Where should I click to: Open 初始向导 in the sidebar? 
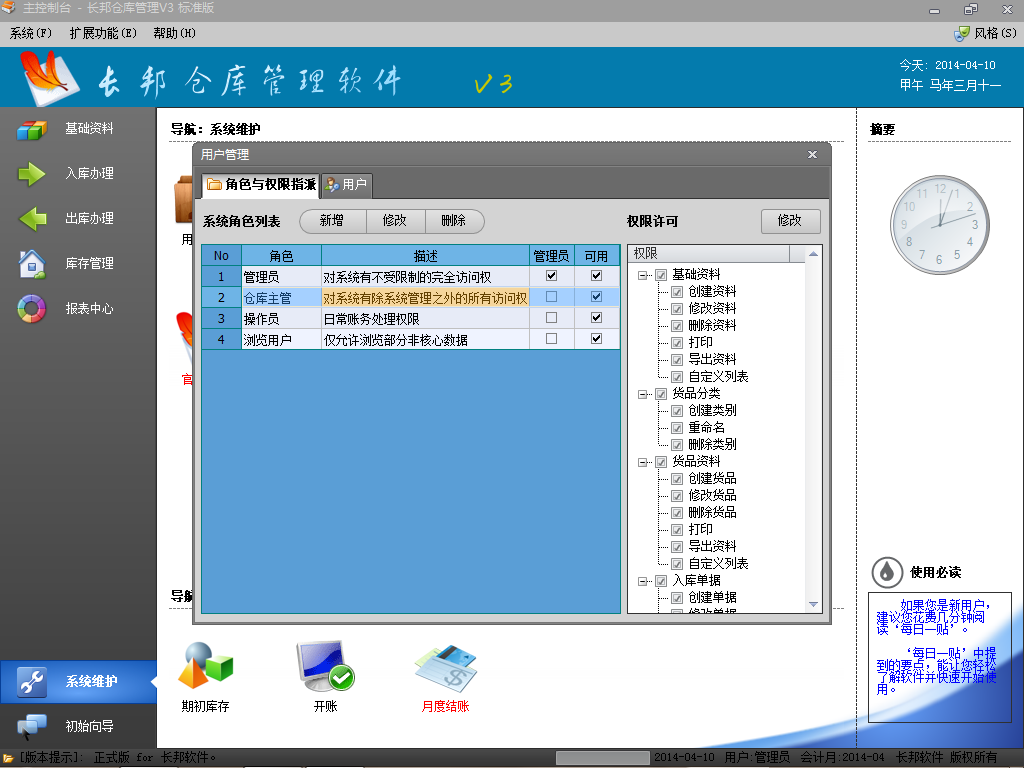point(32,726)
